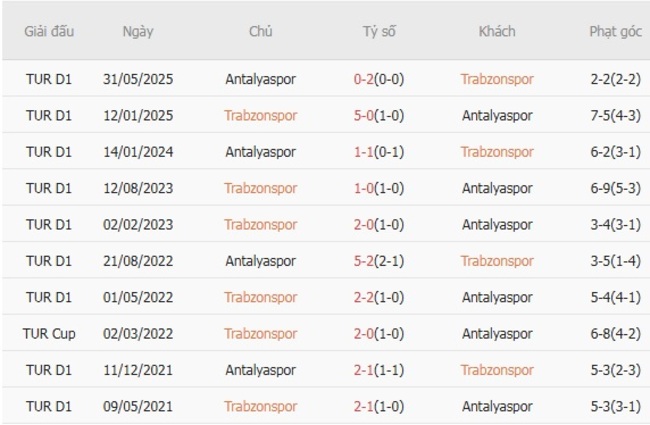
Task: Open Trabzonspor link in 31/05/2025 row
Action: pos(497,79)
